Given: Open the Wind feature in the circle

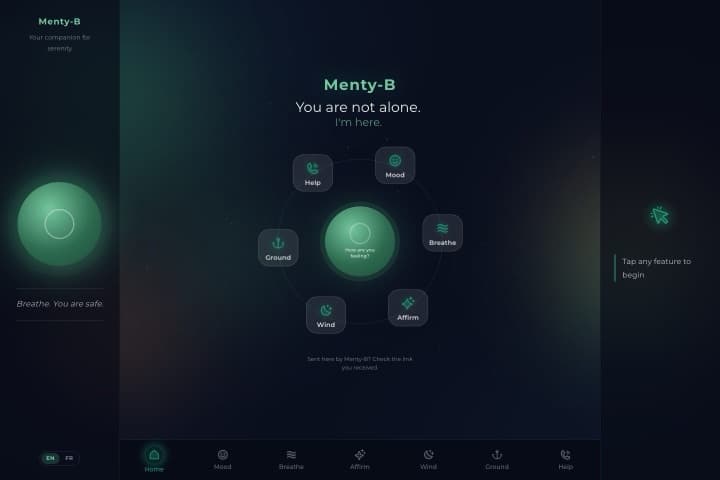Looking at the screenshot, I should tap(326, 315).
